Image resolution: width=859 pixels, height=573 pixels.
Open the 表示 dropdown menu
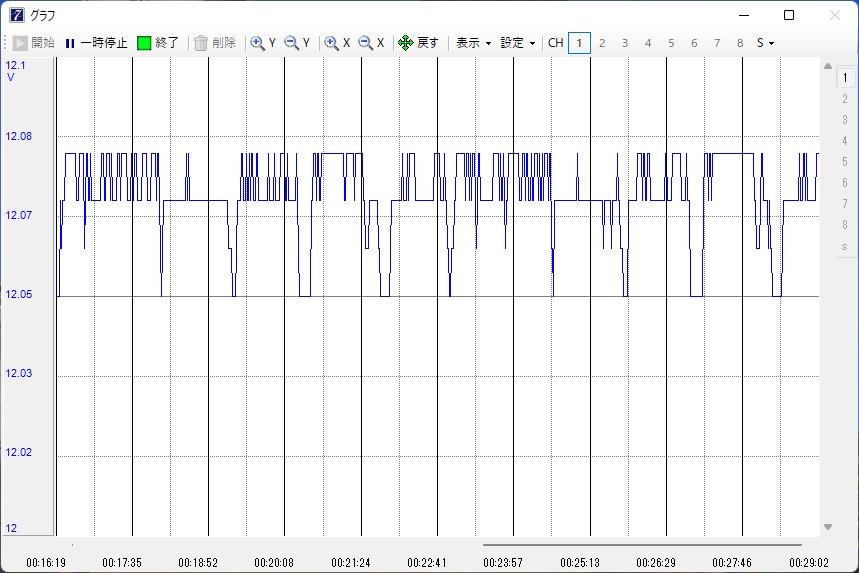pos(473,43)
